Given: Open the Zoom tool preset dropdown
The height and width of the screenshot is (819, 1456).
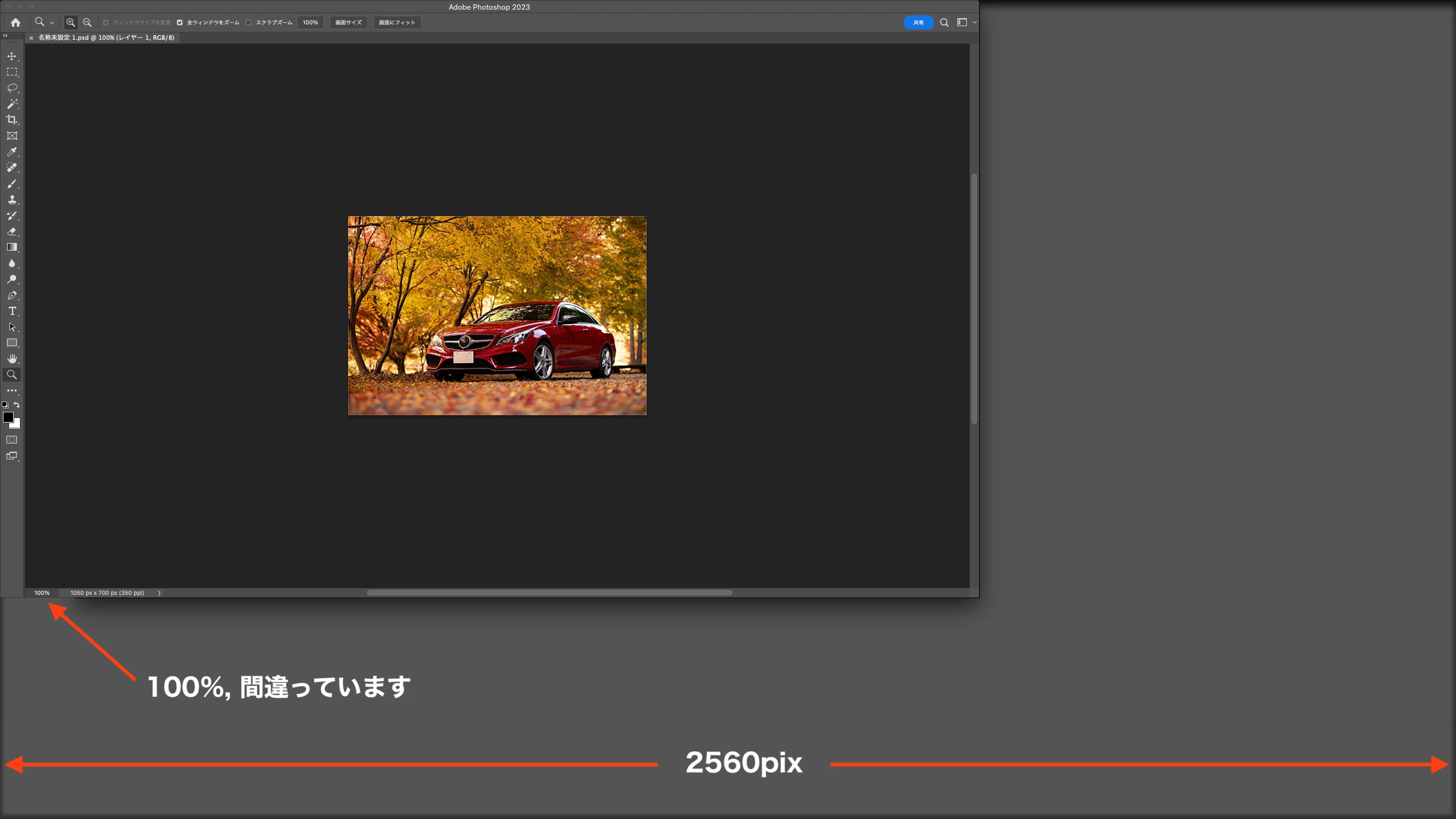Looking at the screenshot, I should [52, 23].
